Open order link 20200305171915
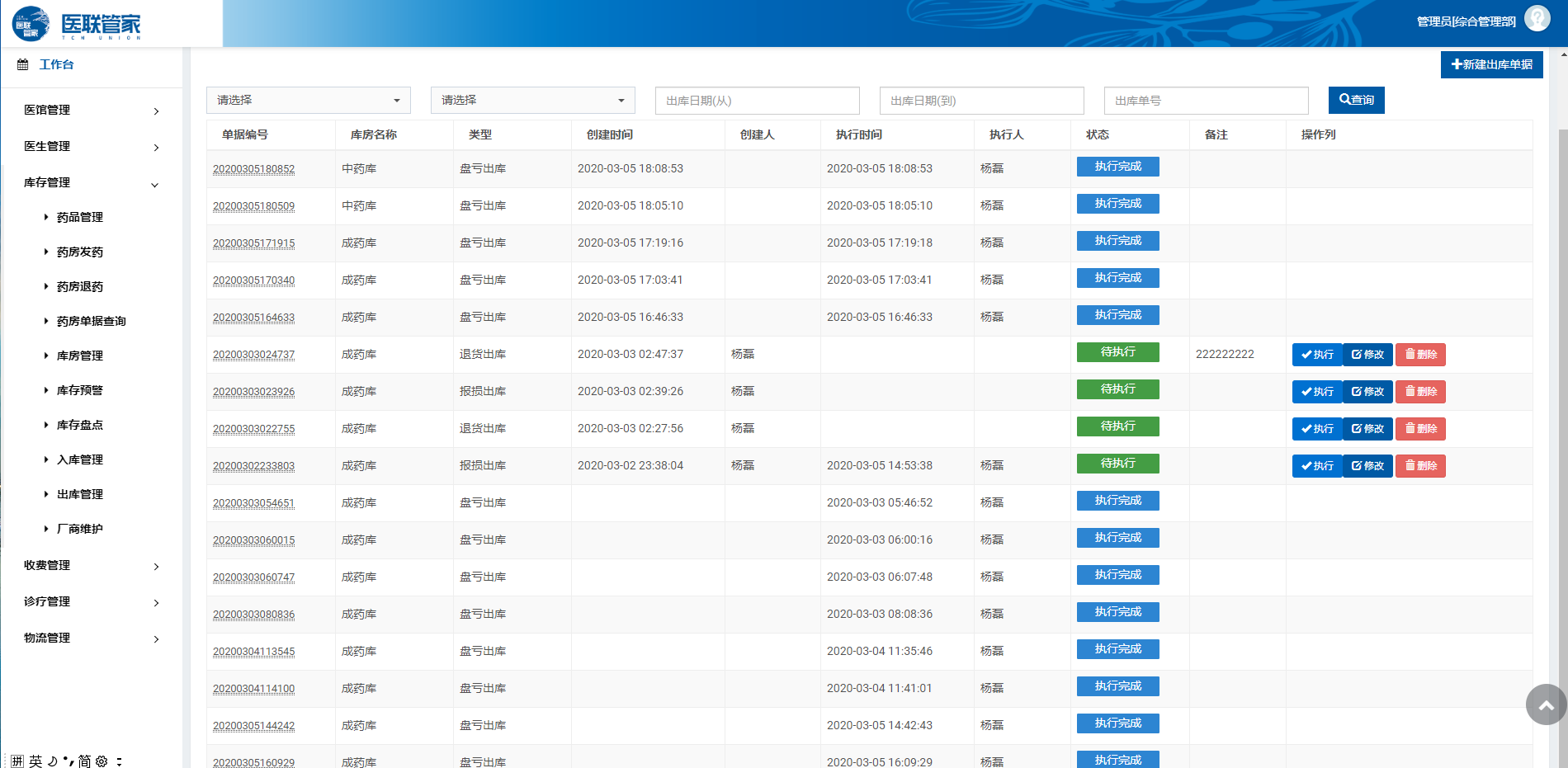Screen dimensions: 1568x768 coord(253,243)
